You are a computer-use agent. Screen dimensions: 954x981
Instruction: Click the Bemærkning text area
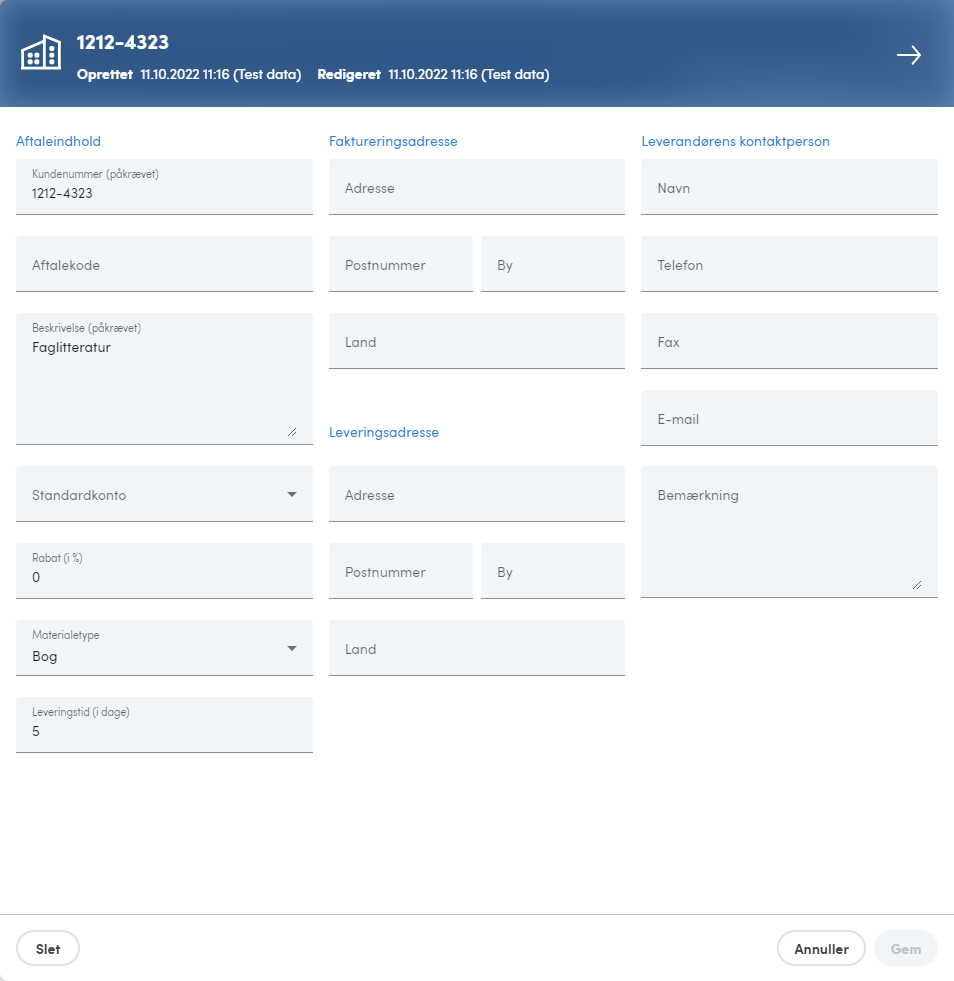[x=789, y=532]
